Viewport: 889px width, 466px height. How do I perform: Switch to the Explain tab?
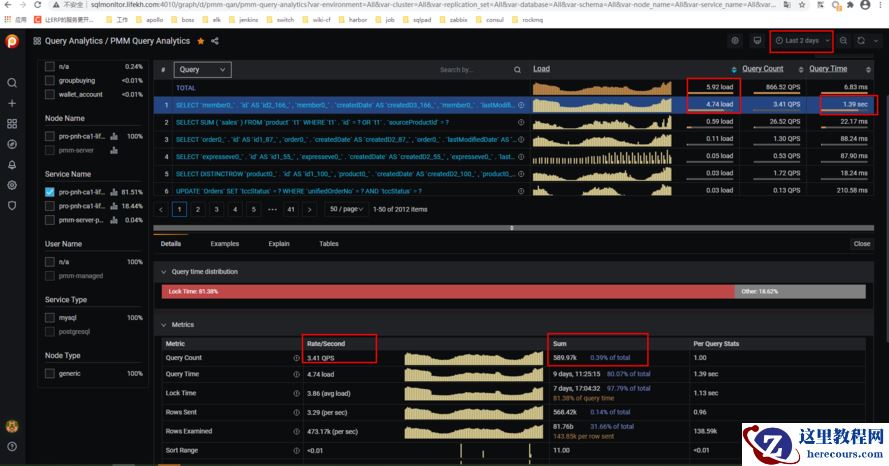click(279, 244)
